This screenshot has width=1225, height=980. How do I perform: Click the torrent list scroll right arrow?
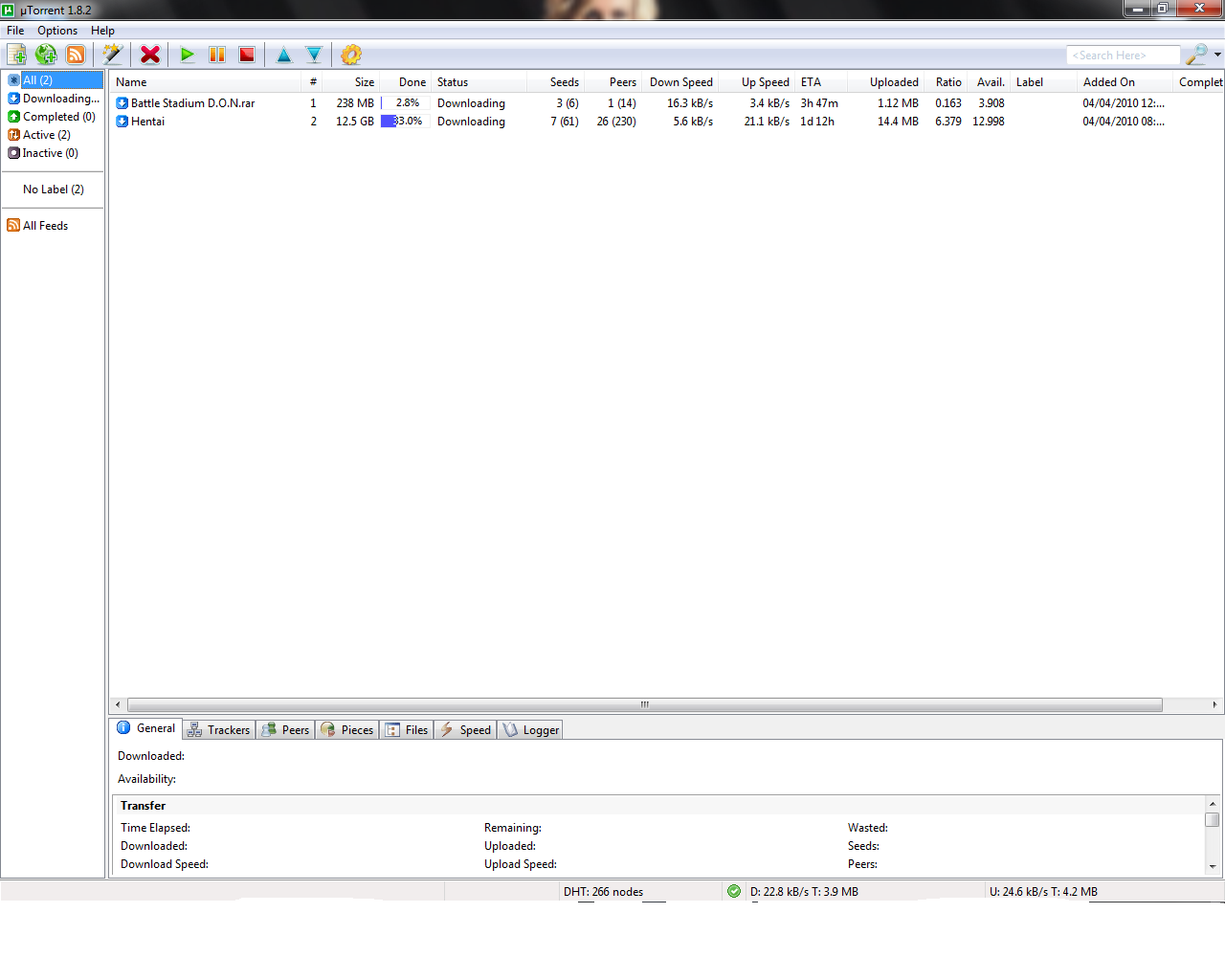tap(1214, 705)
